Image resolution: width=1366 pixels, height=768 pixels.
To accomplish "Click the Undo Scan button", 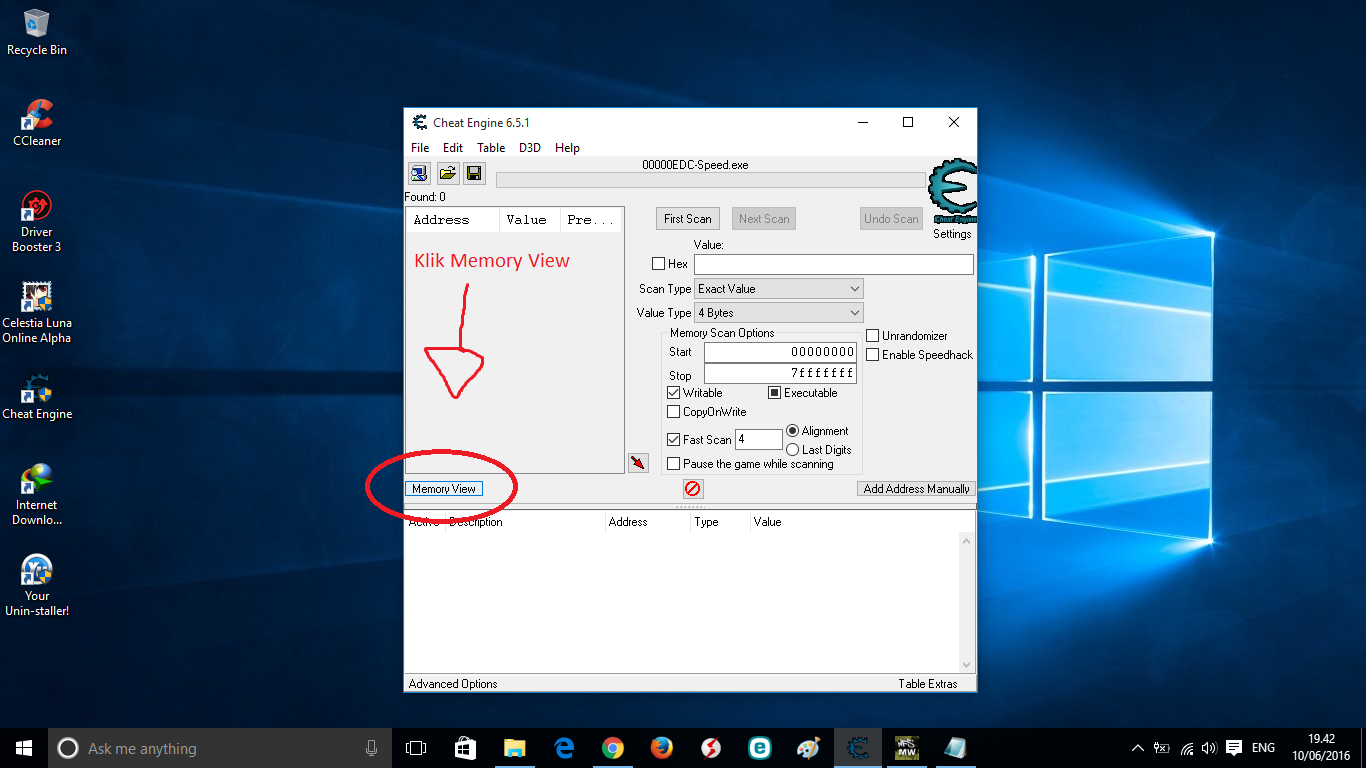I will [x=891, y=219].
